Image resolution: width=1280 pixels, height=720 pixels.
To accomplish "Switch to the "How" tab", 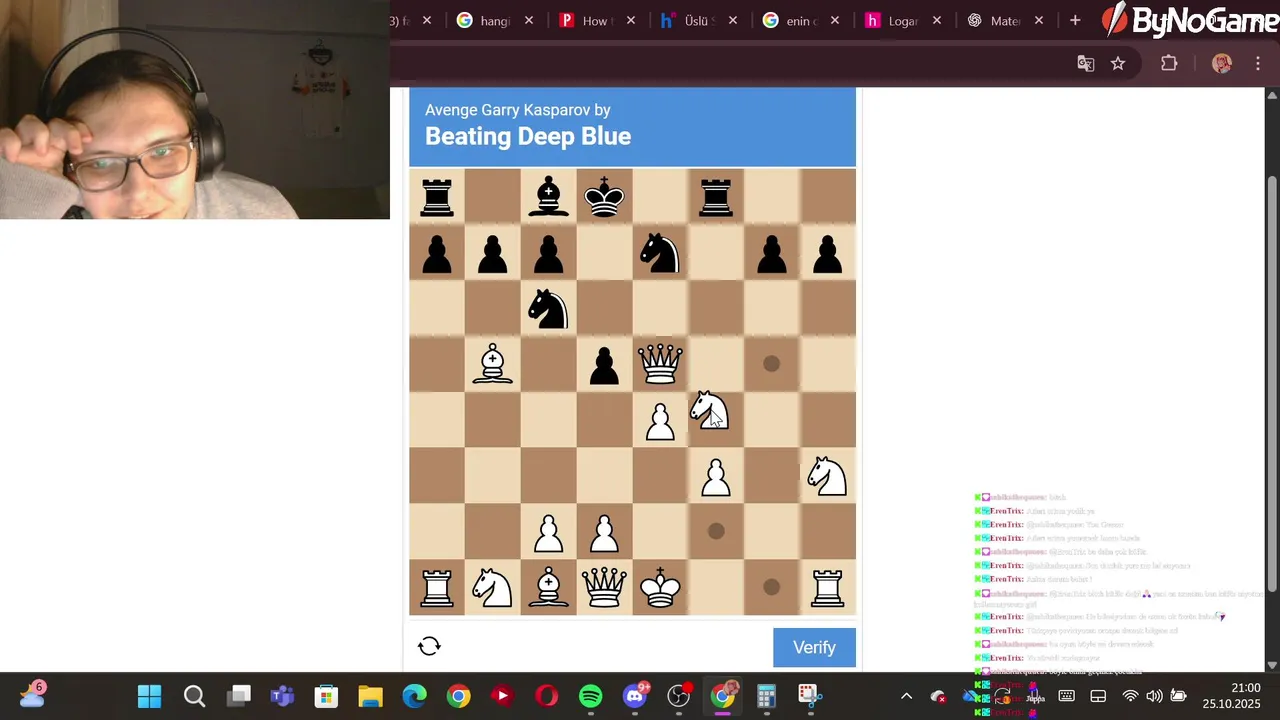I will point(597,20).
